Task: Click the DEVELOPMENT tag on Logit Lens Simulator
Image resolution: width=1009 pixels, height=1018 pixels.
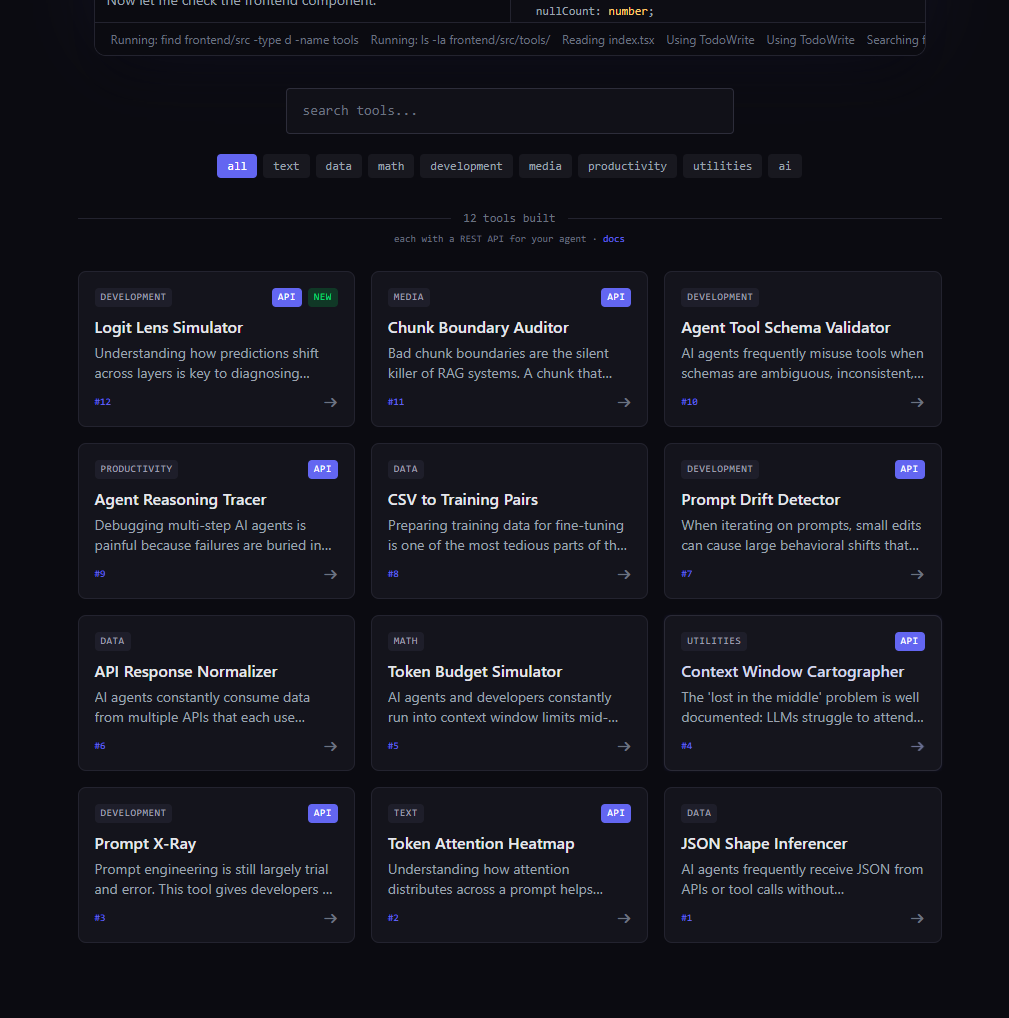Action: pos(133,297)
